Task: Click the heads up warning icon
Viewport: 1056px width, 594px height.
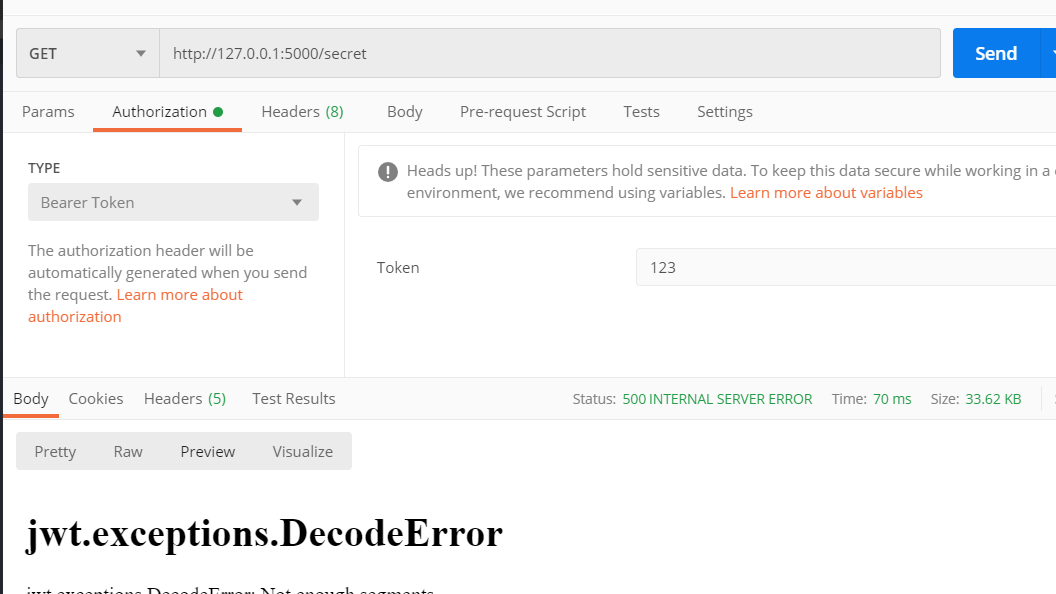Action: pos(388,172)
